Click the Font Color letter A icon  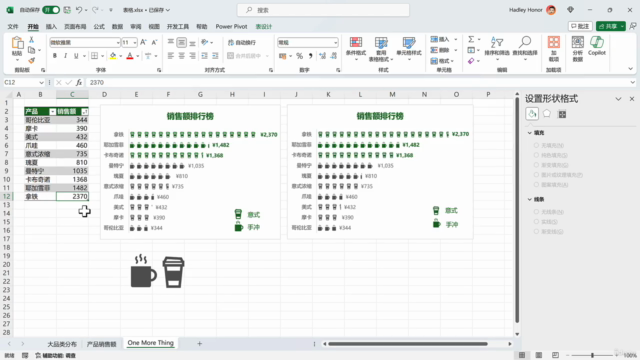point(130,56)
